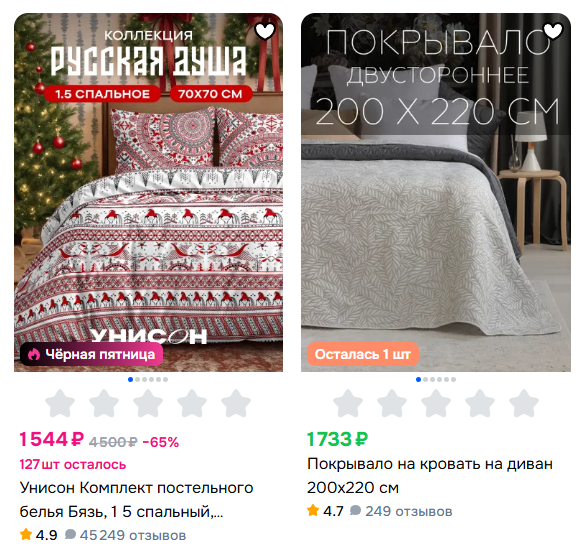Click the Осталась 1 шт label

coord(363,354)
